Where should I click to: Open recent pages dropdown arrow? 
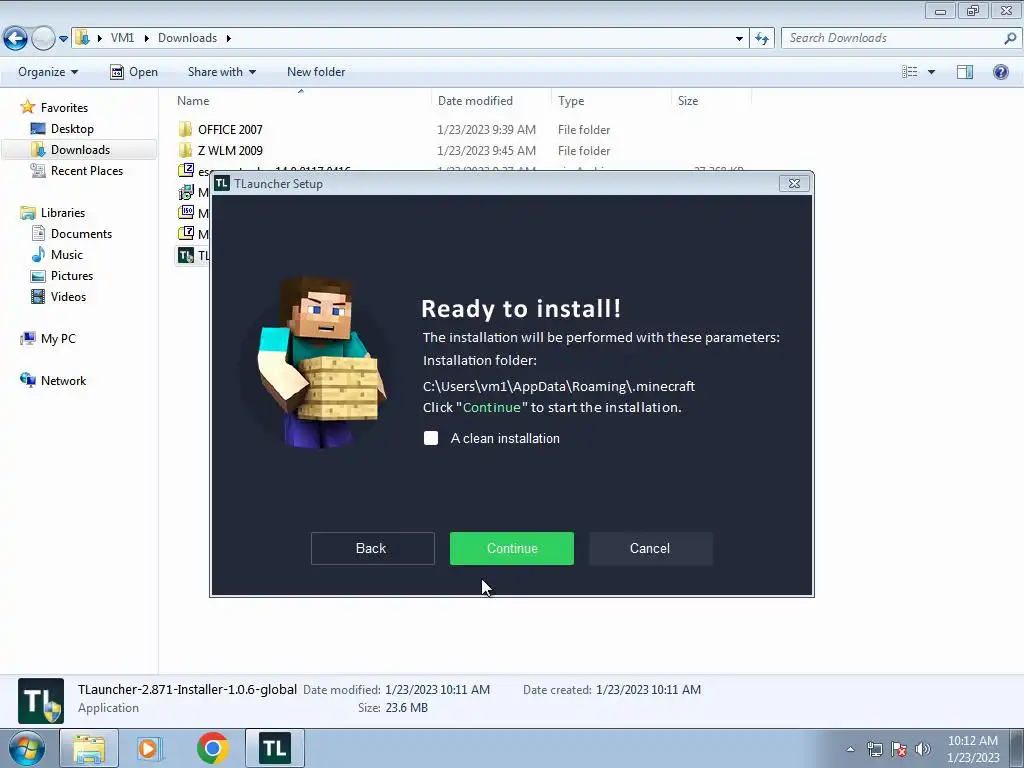pyautogui.click(x=63, y=39)
